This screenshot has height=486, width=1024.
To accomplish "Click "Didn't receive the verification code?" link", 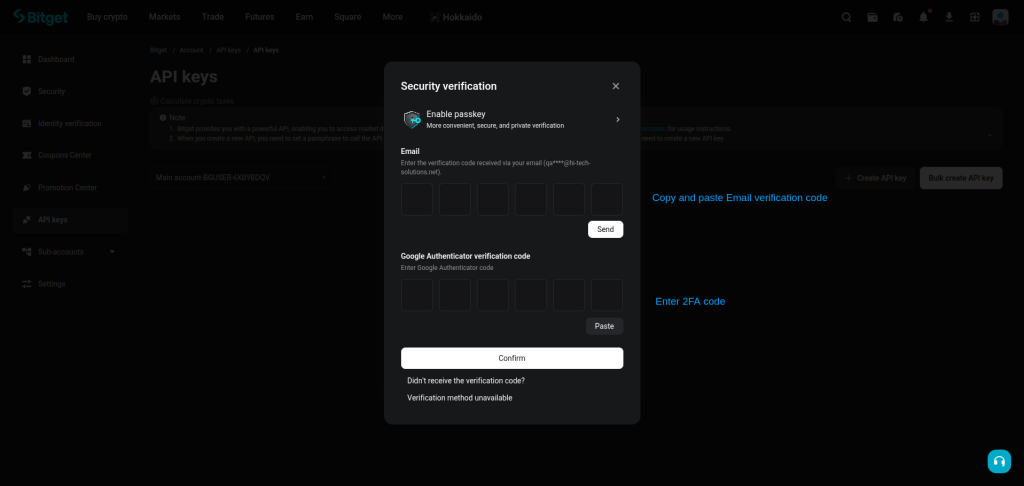I will pyautogui.click(x=466, y=381).
